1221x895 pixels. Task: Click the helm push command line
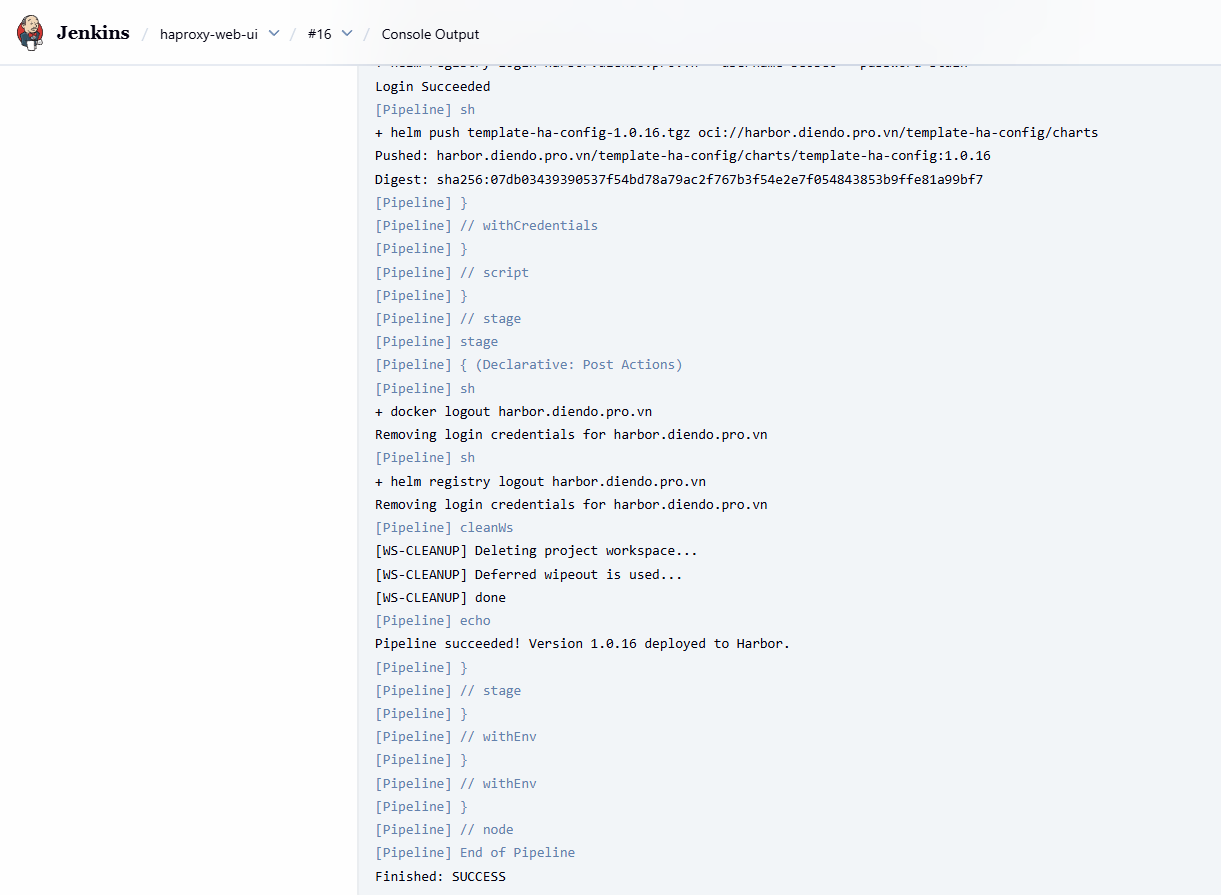(x=736, y=133)
